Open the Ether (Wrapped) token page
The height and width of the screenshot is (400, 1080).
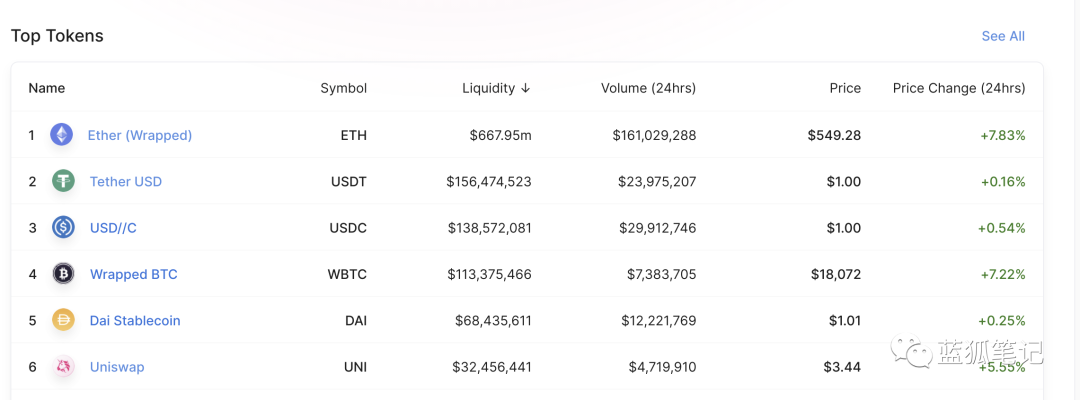click(140, 135)
